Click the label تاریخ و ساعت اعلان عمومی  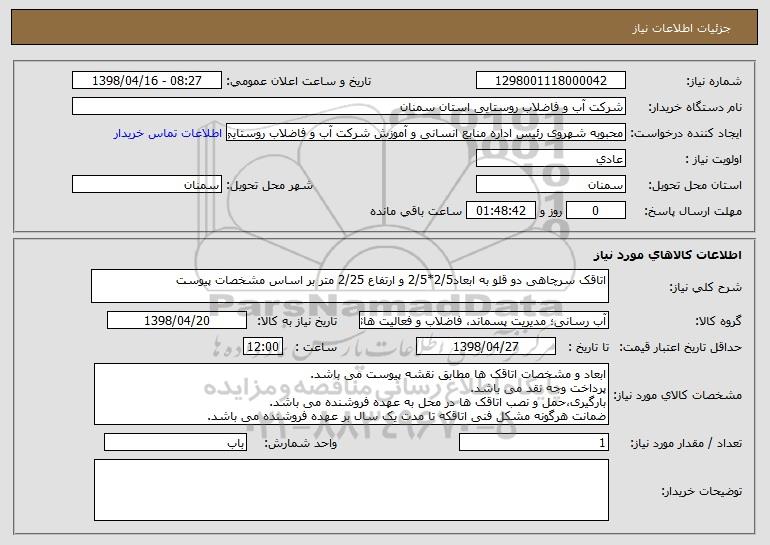(x=299, y=81)
